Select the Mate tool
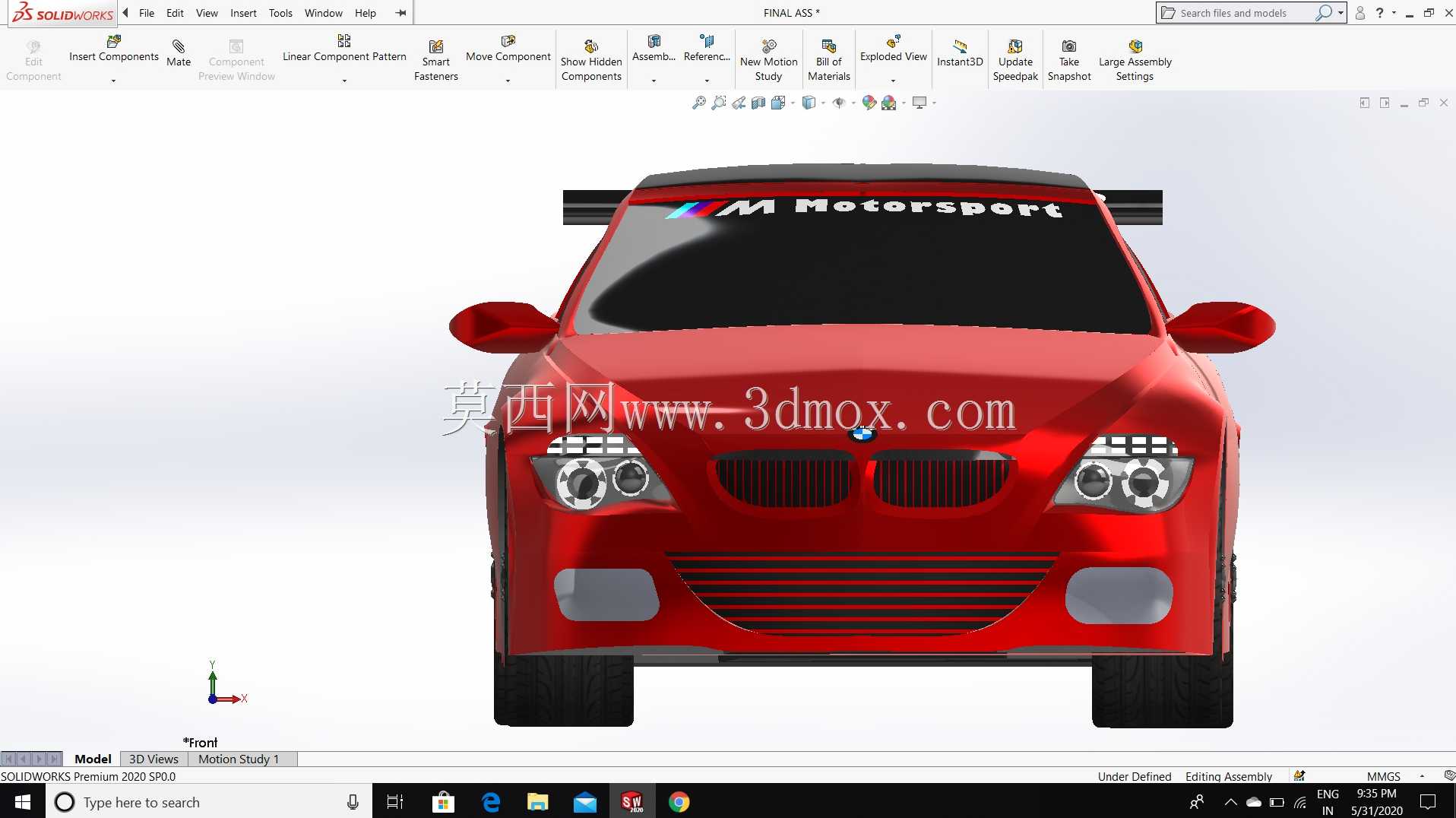This screenshot has height=818, width=1456. point(179,53)
